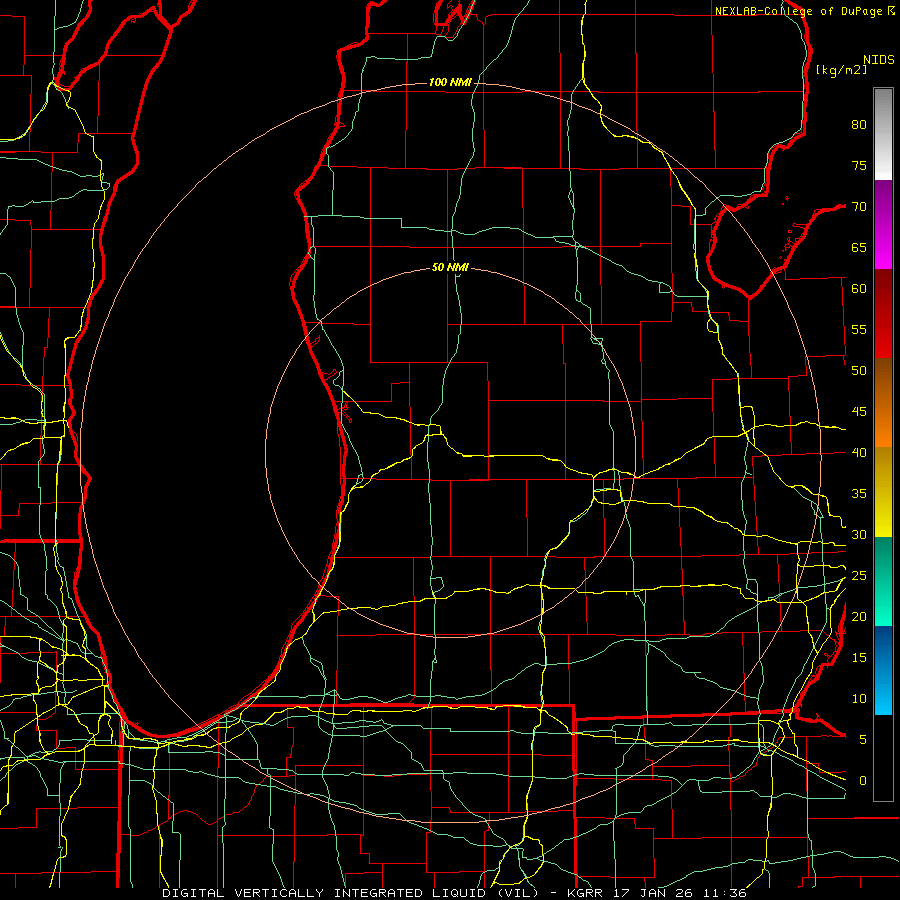Click the kg/m2 units label
900x900 pixels.
coord(841,70)
